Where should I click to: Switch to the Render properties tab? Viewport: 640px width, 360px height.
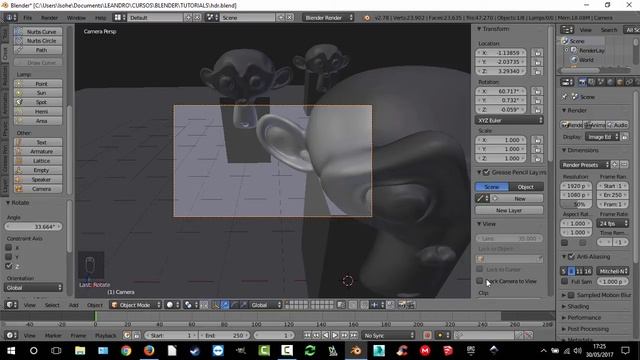582,82
